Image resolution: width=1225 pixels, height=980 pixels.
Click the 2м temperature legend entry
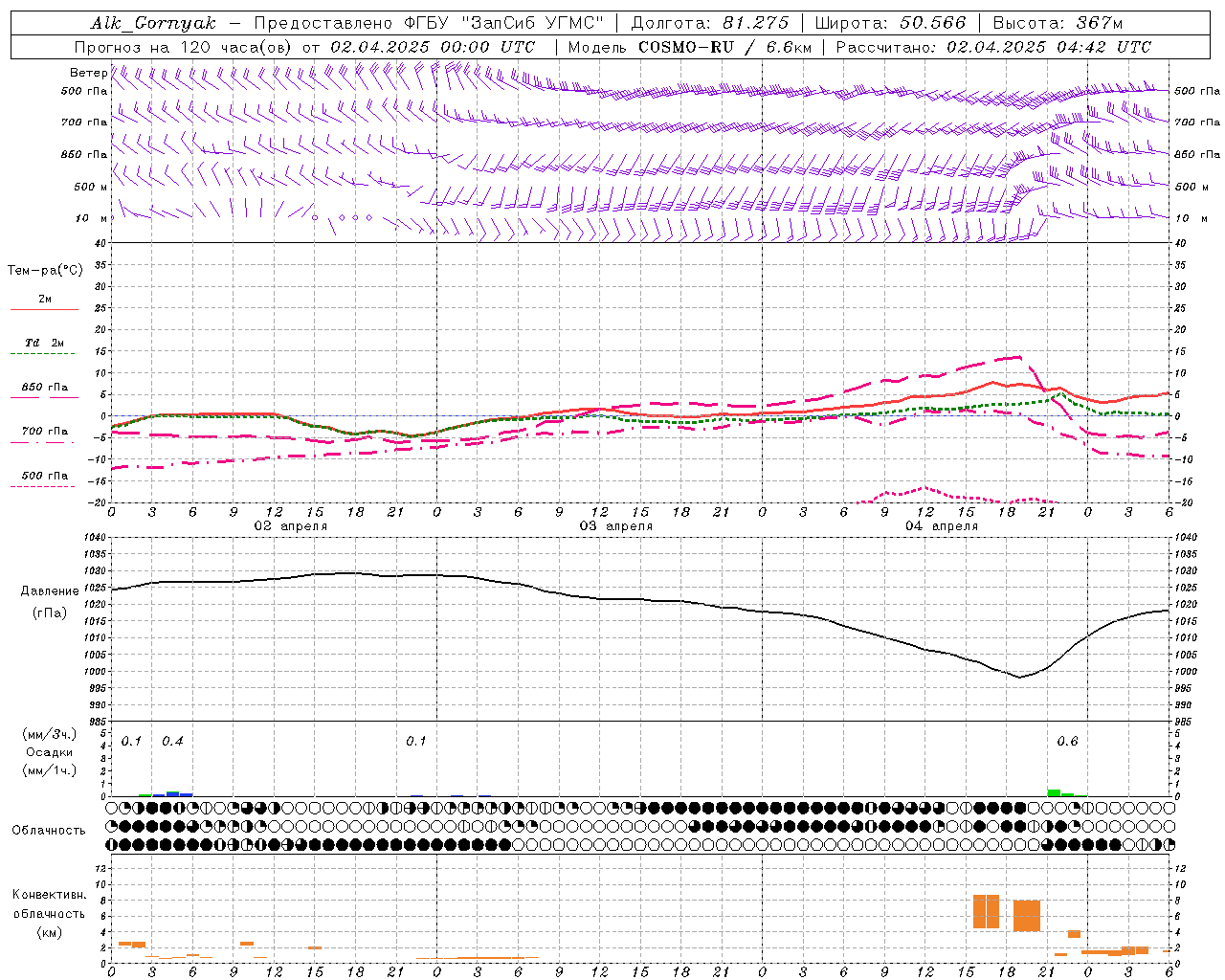point(45,300)
